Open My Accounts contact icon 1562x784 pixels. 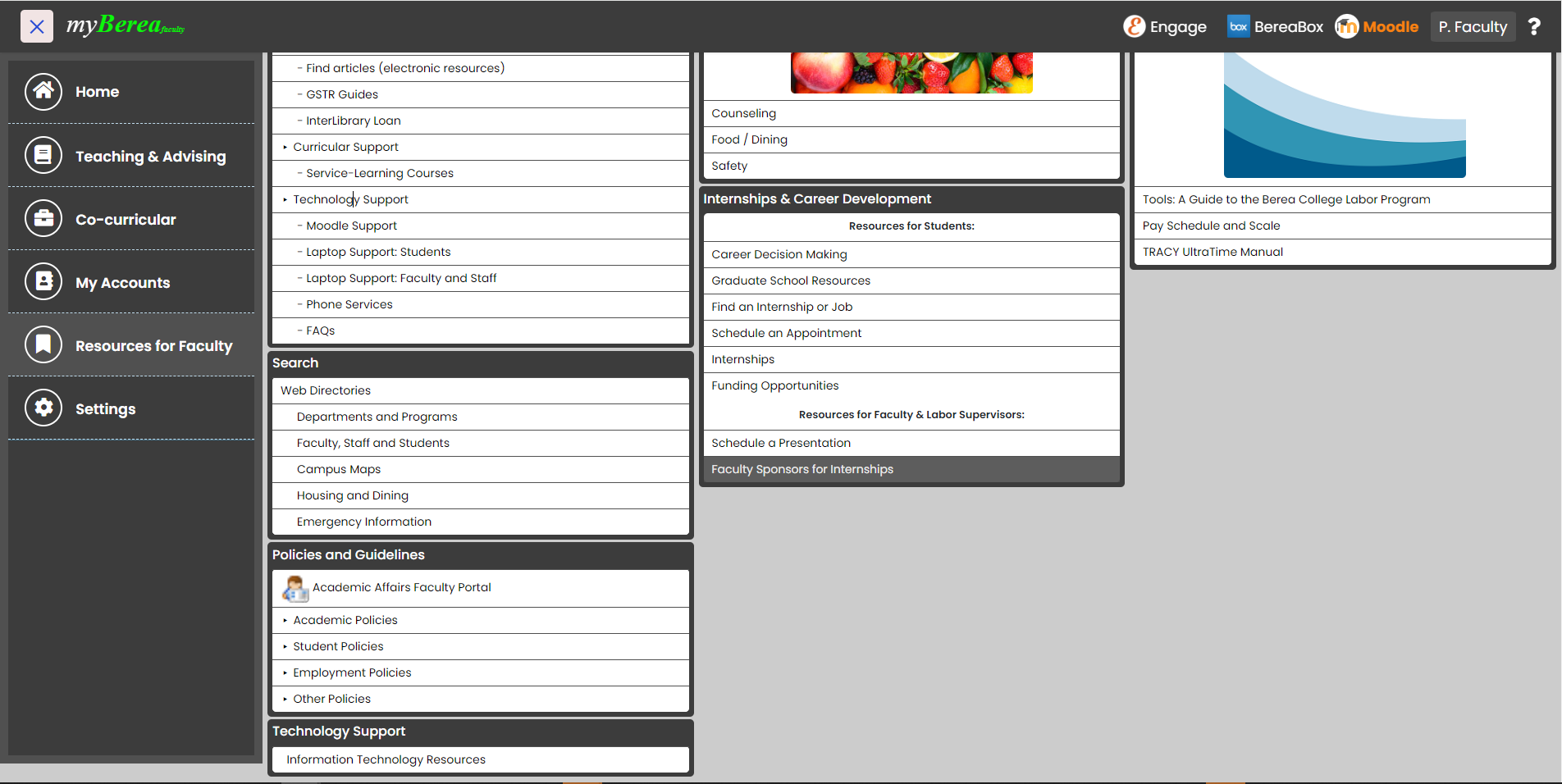(43, 282)
